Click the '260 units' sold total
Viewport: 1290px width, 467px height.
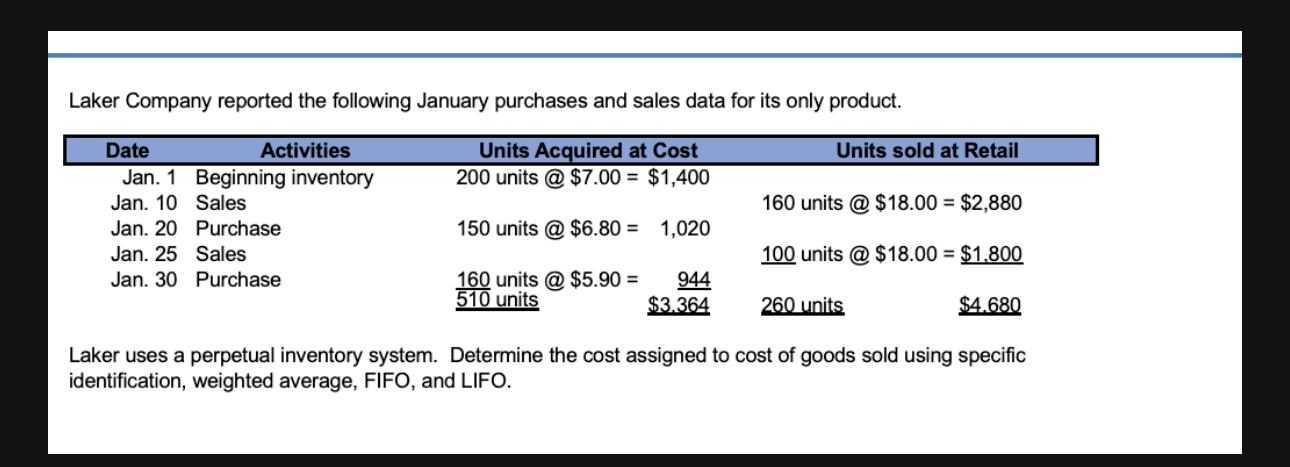pyautogui.click(x=802, y=306)
